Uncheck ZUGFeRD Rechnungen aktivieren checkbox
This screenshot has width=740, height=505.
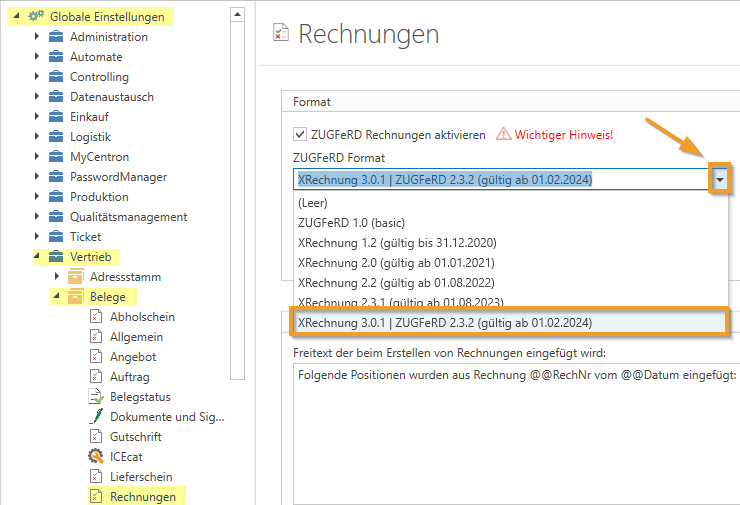(x=300, y=134)
